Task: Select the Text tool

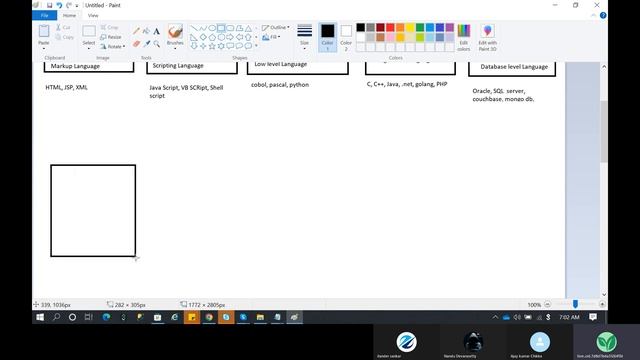Action: 156,31
